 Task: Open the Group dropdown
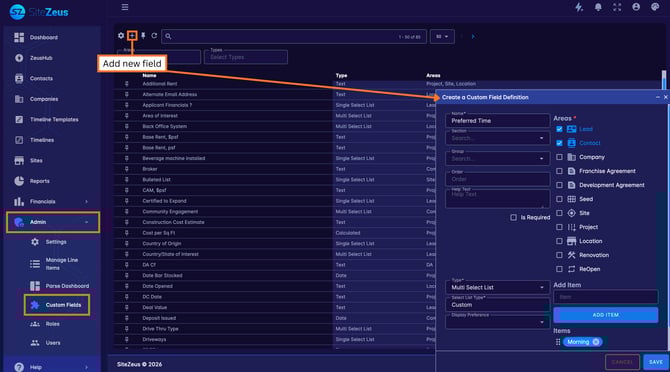coord(497,158)
